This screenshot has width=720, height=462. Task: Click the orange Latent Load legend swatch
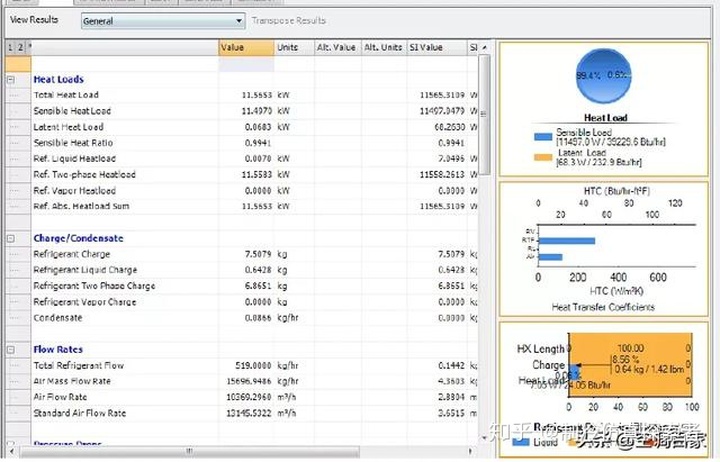pos(543,157)
